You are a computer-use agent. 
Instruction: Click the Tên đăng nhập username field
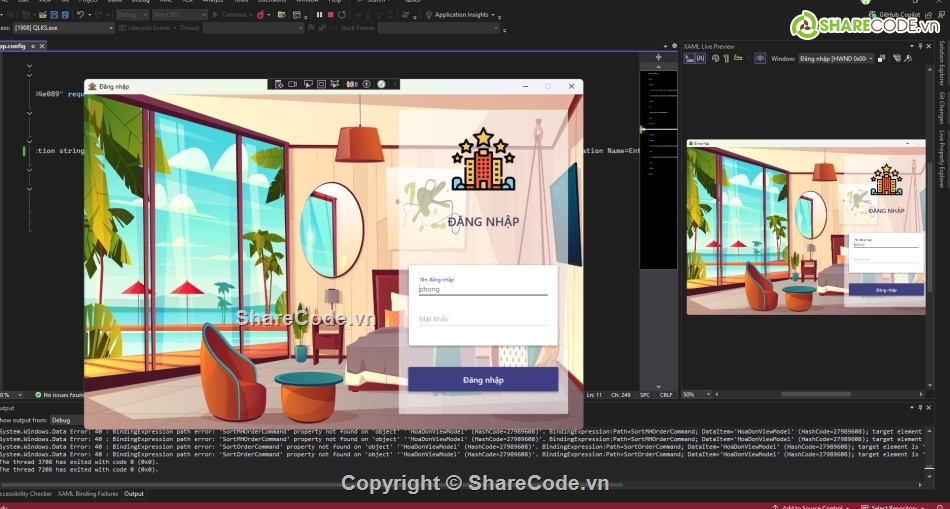pos(483,289)
